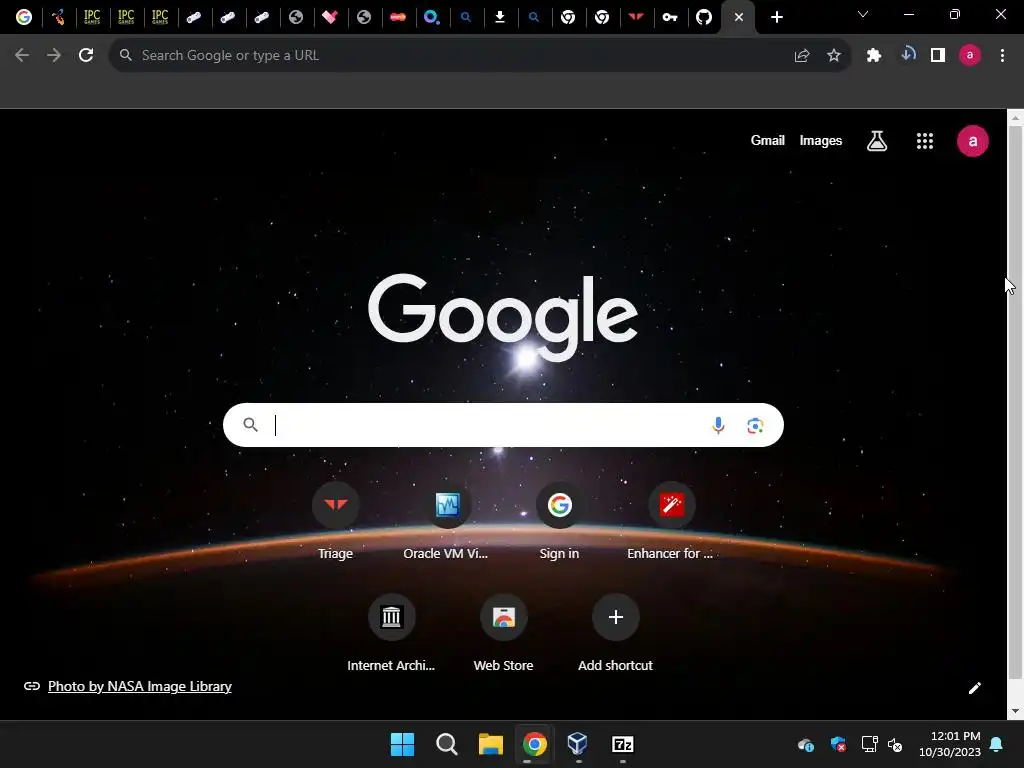Open the Windows Start menu
This screenshot has height=768, width=1024.
point(402,744)
